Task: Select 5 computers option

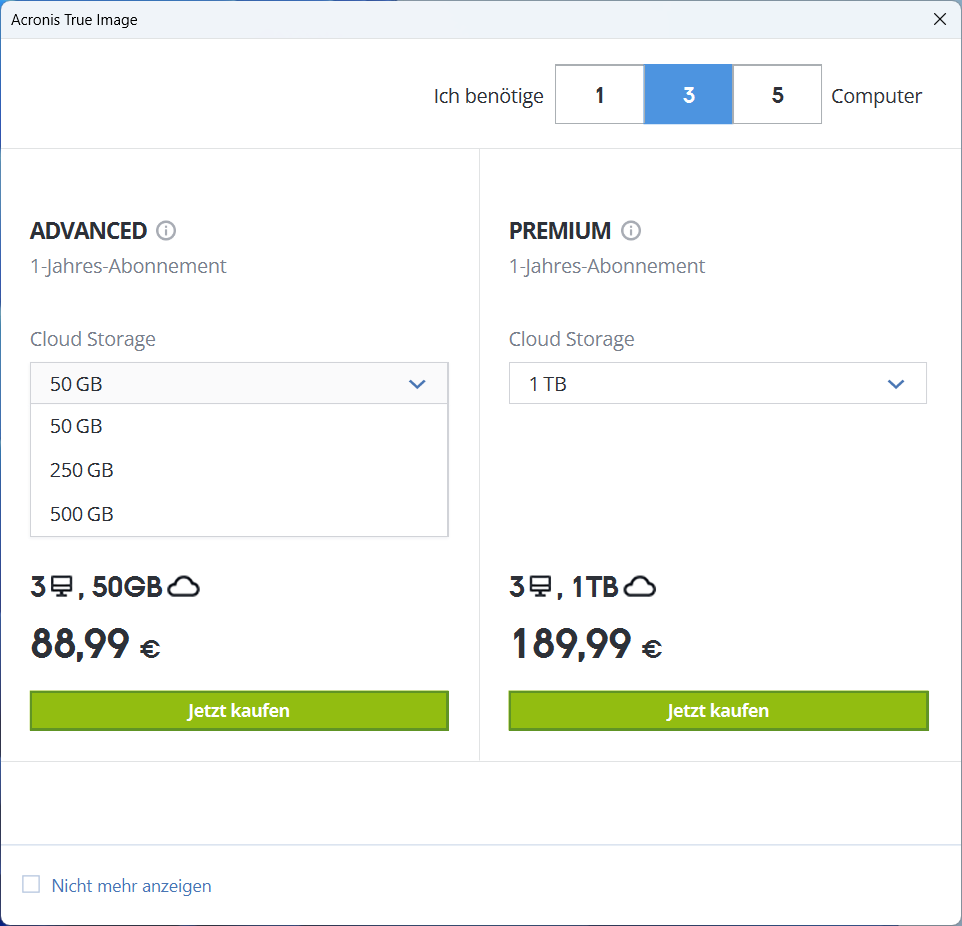Action: tap(777, 95)
